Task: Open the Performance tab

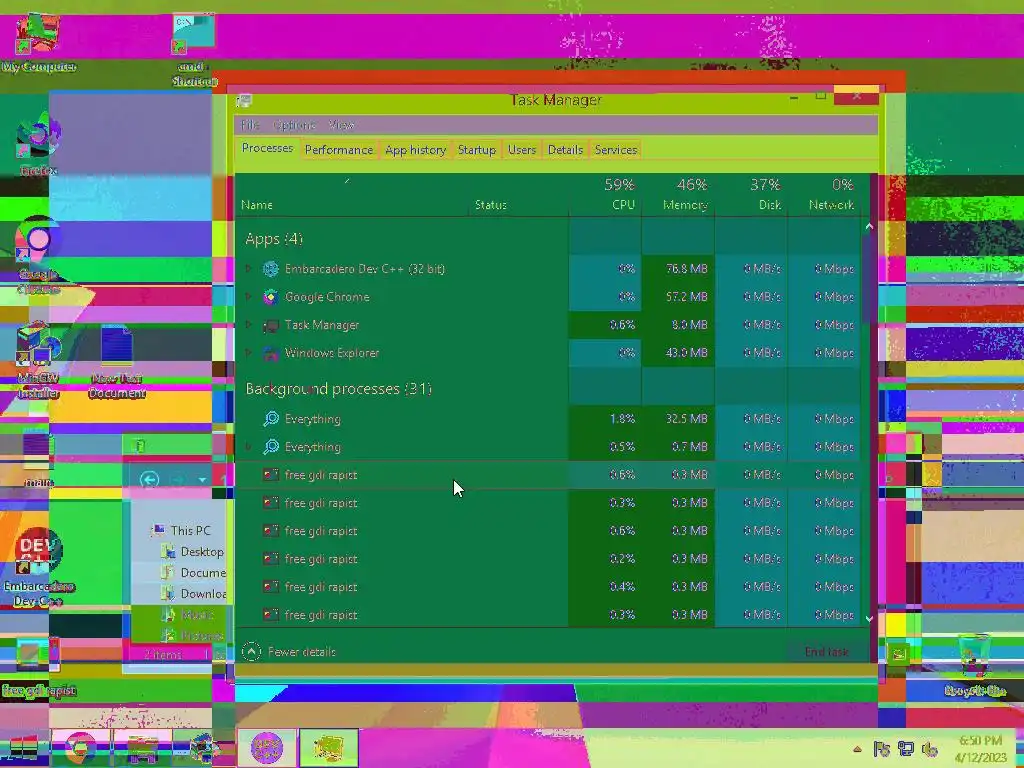Action: [338, 150]
